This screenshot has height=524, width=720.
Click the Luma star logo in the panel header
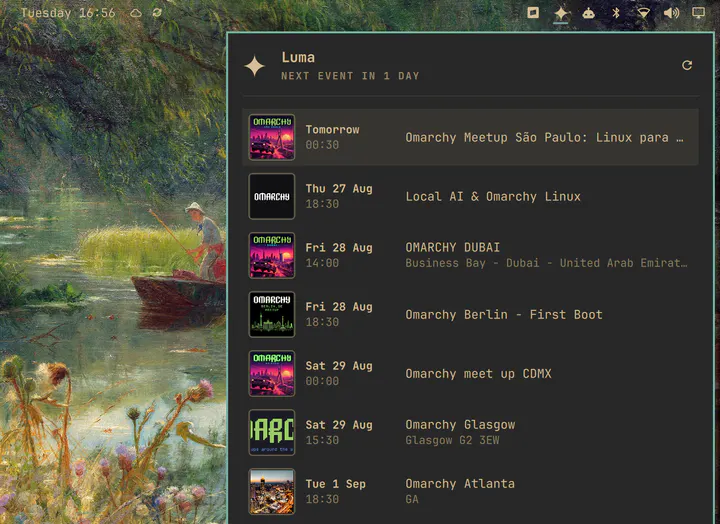(254, 66)
